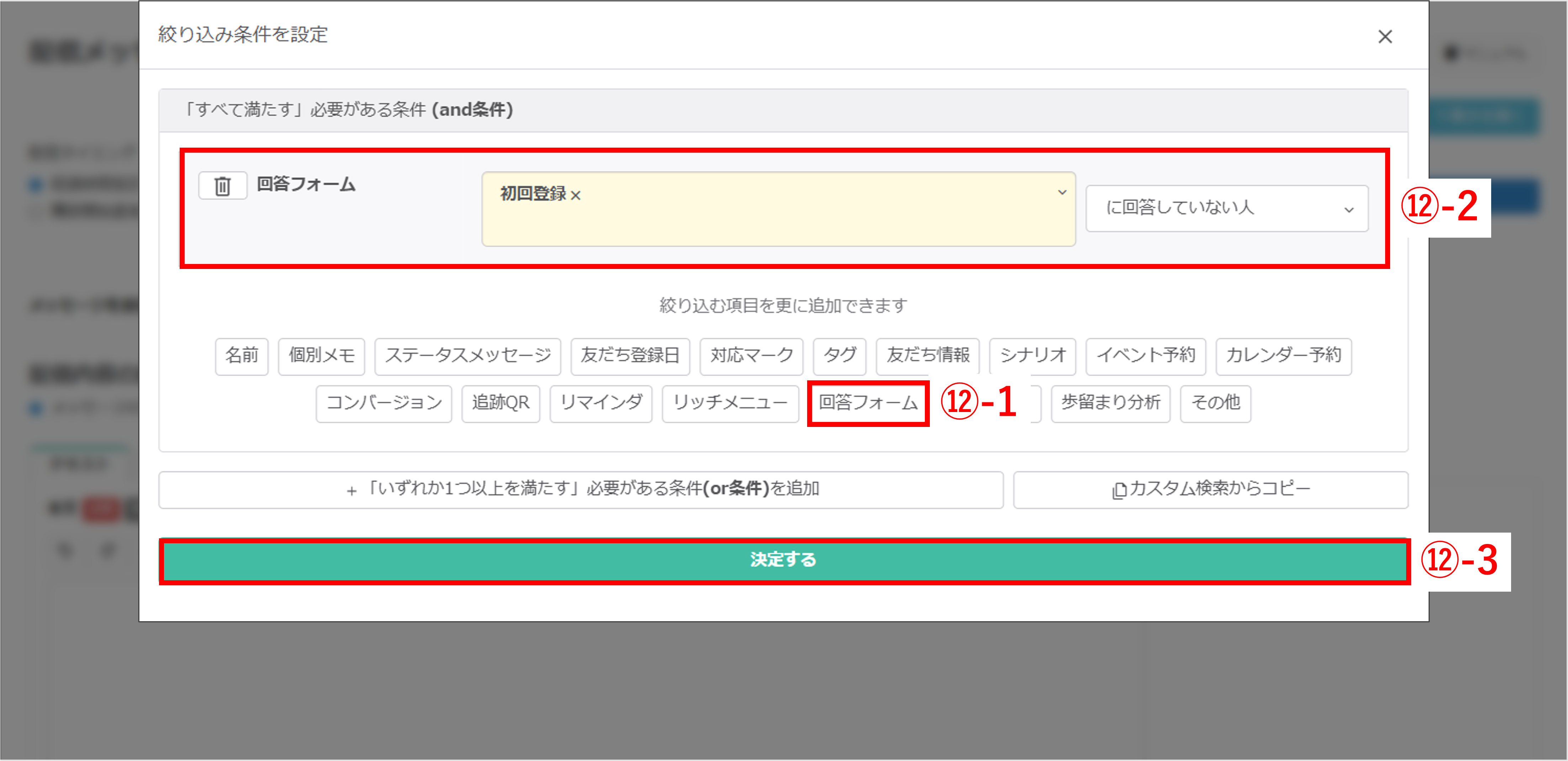
Task: Open the に回答していない人 dropdown
Action: [1227, 208]
